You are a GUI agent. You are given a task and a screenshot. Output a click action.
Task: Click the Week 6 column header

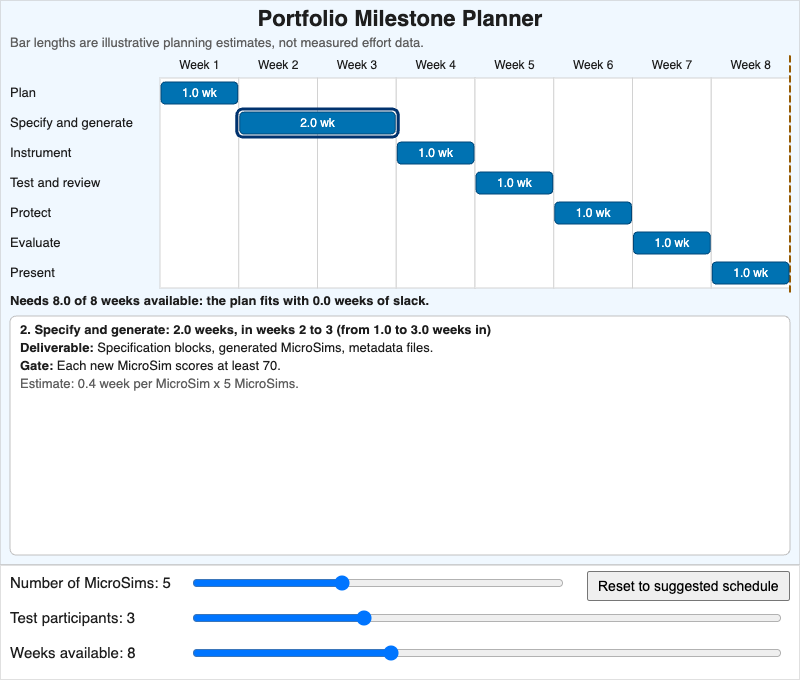click(593, 65)
